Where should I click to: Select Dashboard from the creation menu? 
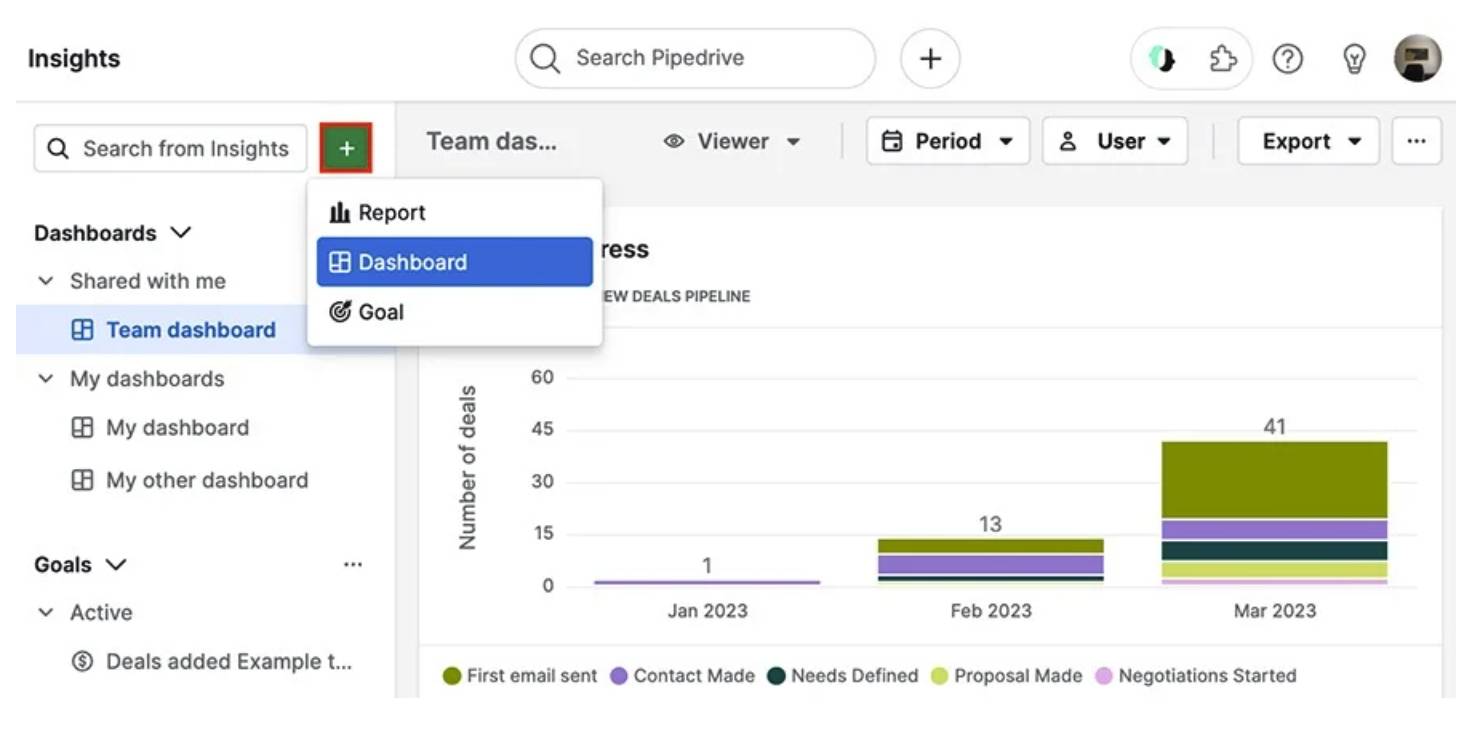(412, 262)
